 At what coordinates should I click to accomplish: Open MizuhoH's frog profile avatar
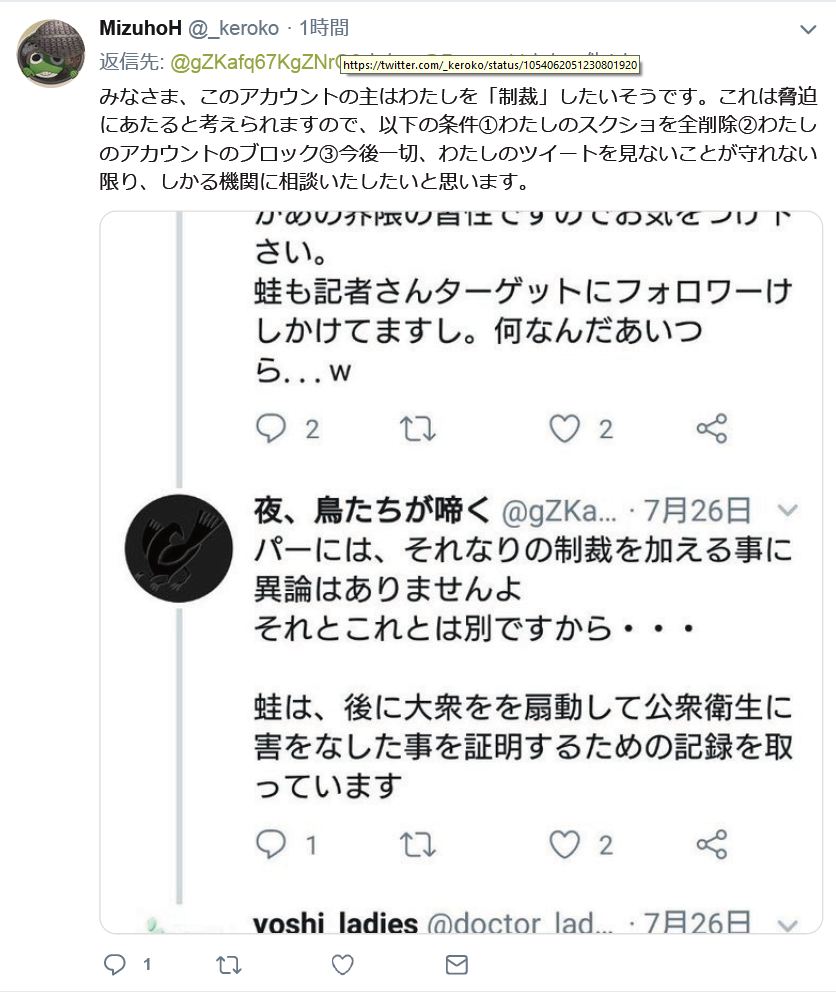[x=51, y=52]
